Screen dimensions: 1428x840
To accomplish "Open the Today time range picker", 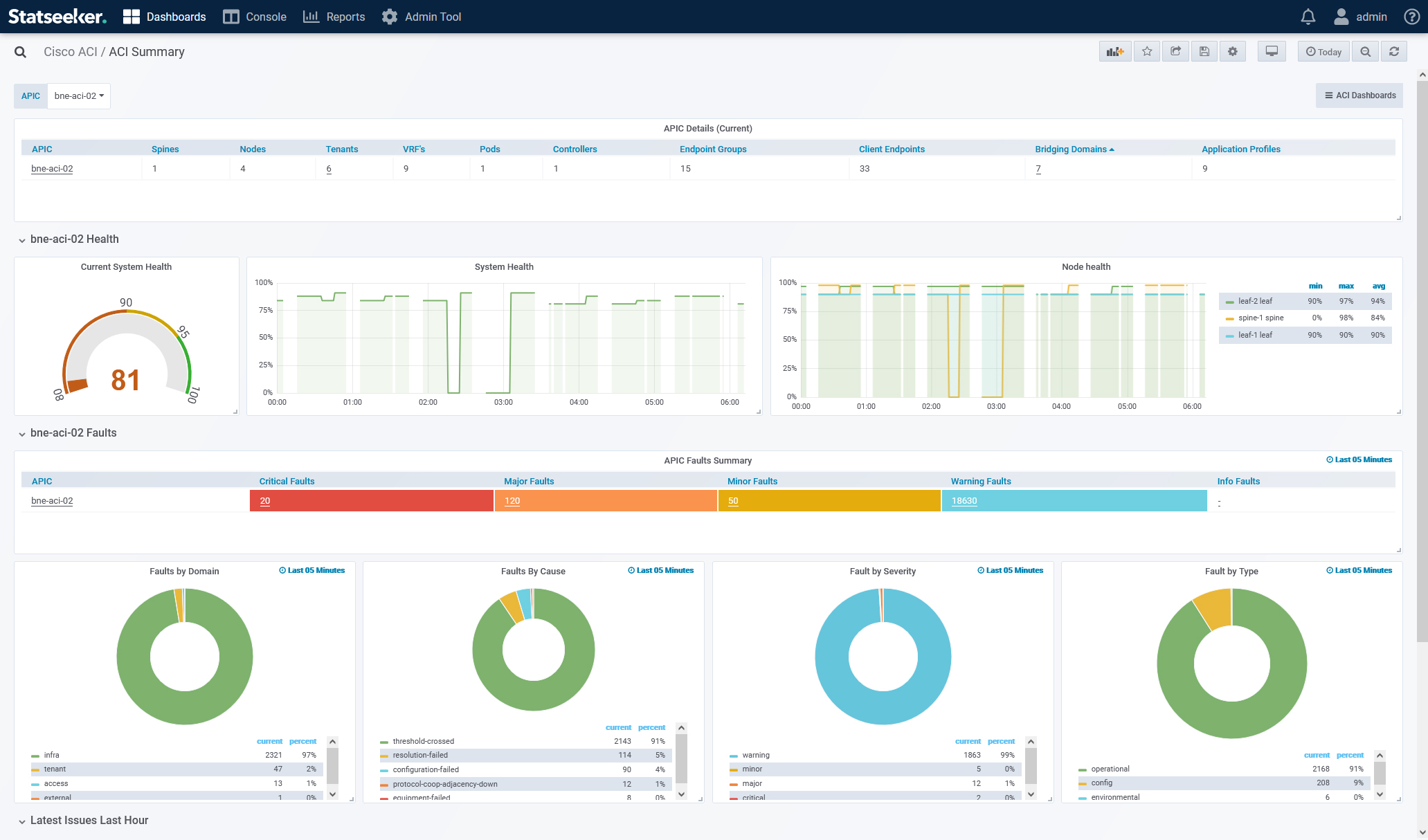I will click(x=1323, y=52).
